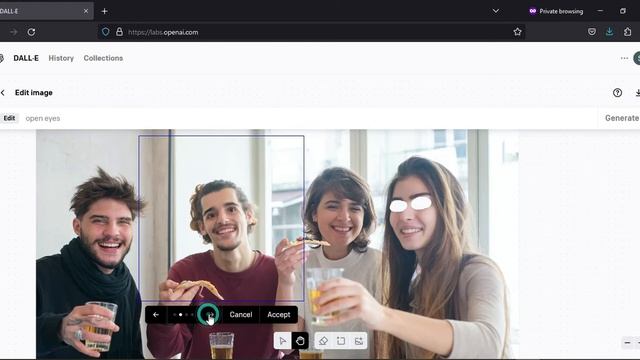This screenshot has width=640, height=360.
Task: Close the DALL-E browser tab
Action: pyautogui.click(x=86, y=11)
